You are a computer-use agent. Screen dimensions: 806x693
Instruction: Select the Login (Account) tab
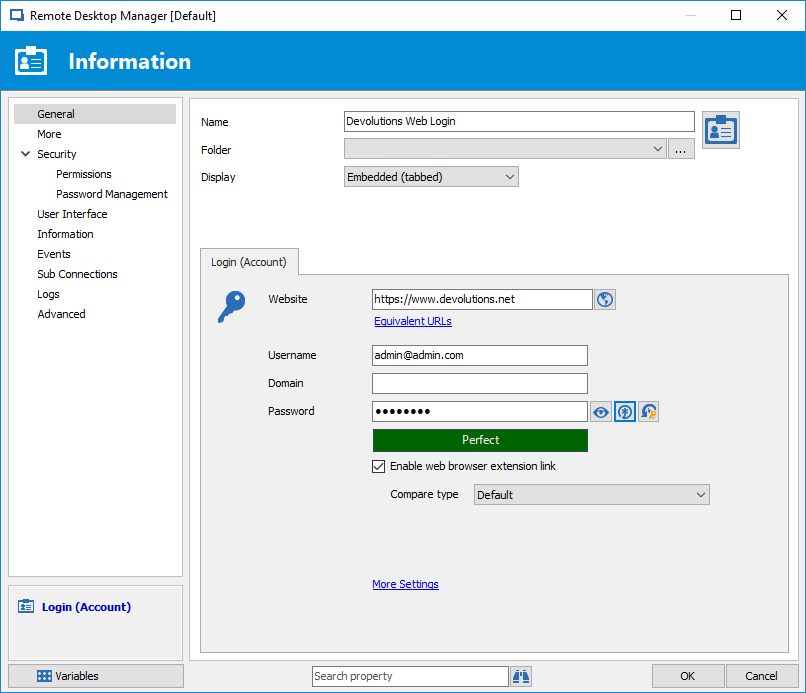pos(248,262)
